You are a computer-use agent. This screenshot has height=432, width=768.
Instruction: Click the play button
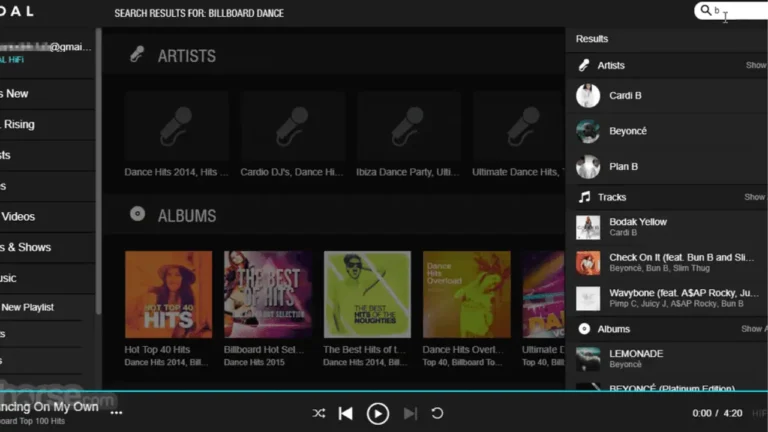[378, 414]
